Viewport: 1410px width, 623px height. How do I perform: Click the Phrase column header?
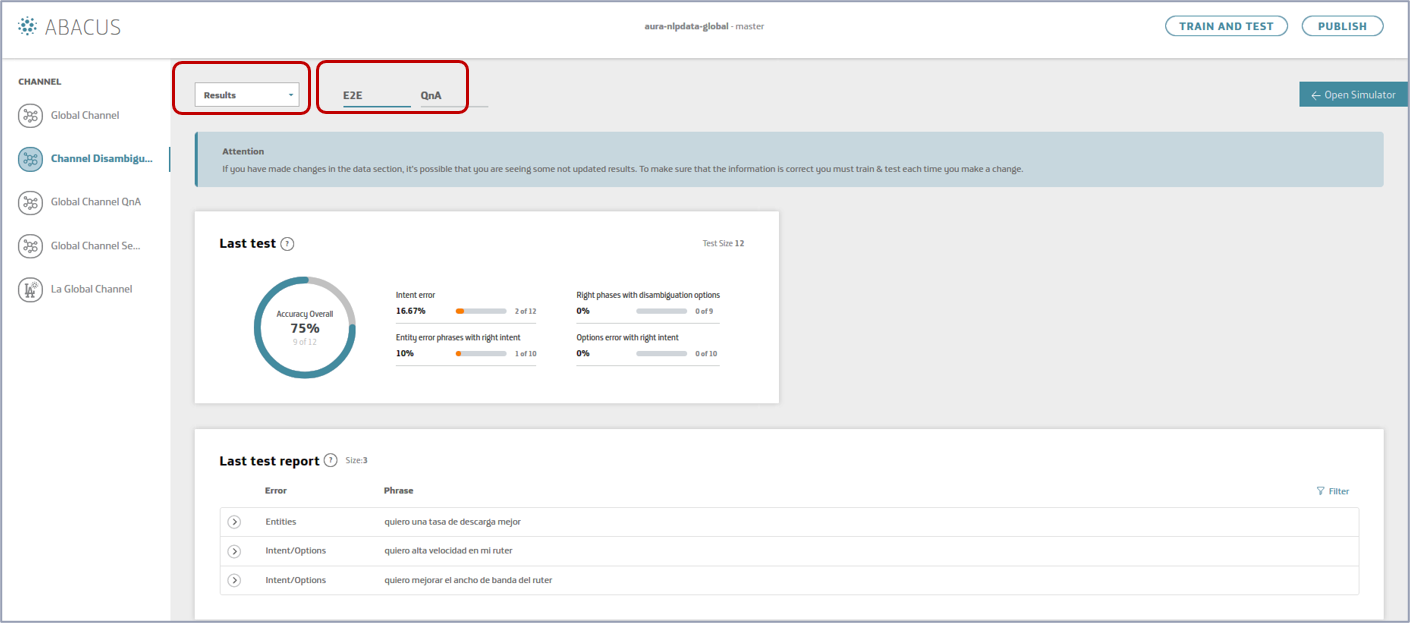(x=398, y=490)
